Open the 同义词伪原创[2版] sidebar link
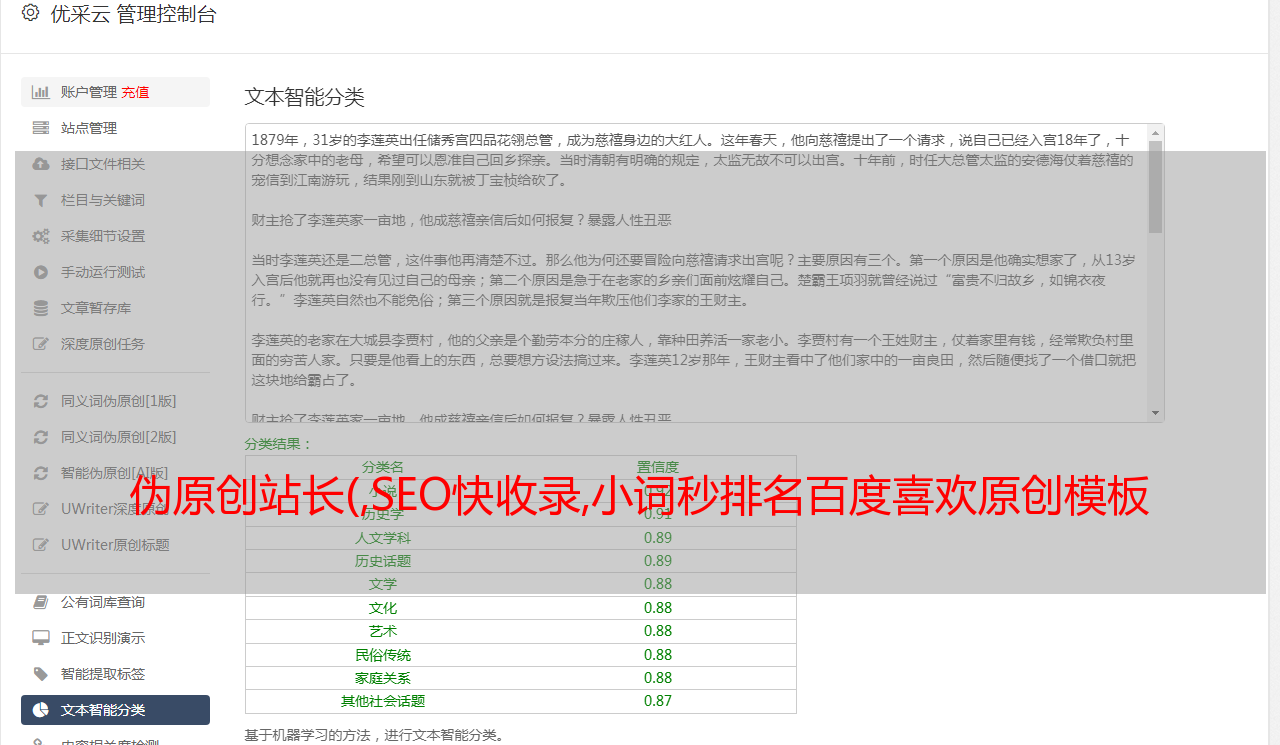 click(118, 437)
